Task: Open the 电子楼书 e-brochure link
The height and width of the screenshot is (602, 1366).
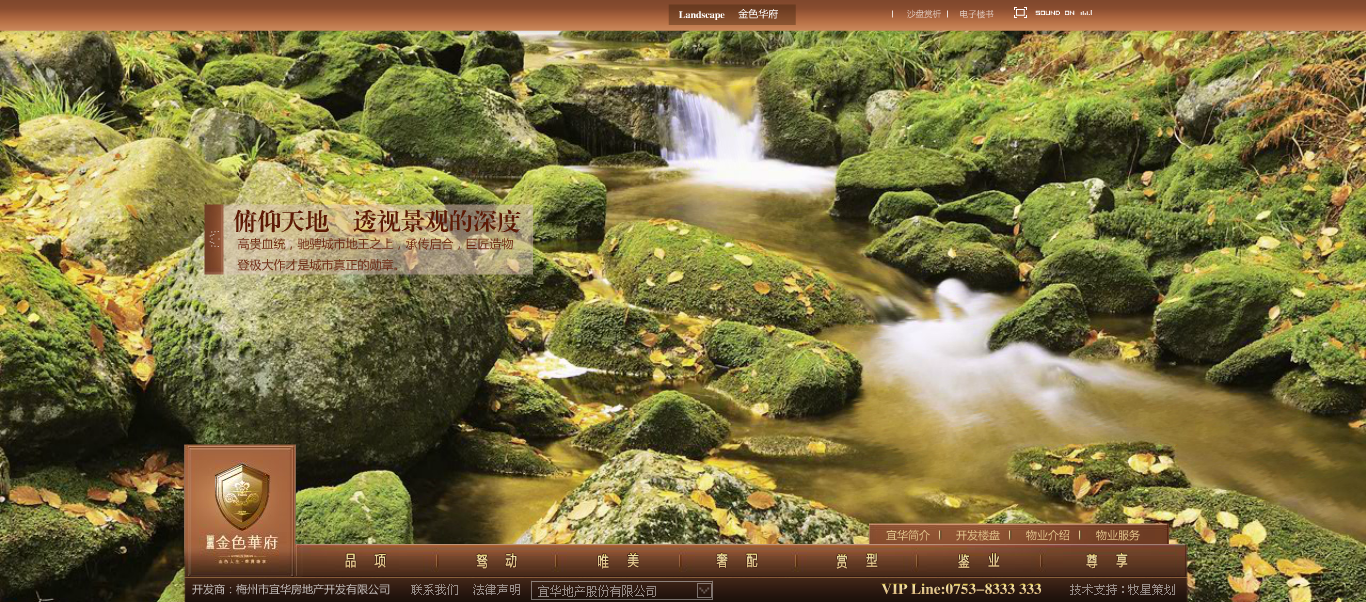Action: (976, 14)
